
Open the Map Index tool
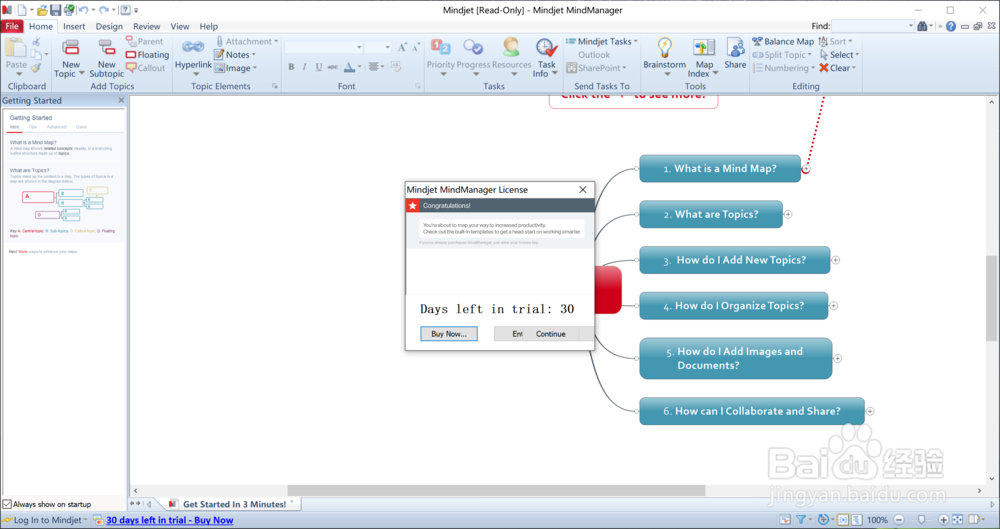pyautogui.click(x=704, y=57)
